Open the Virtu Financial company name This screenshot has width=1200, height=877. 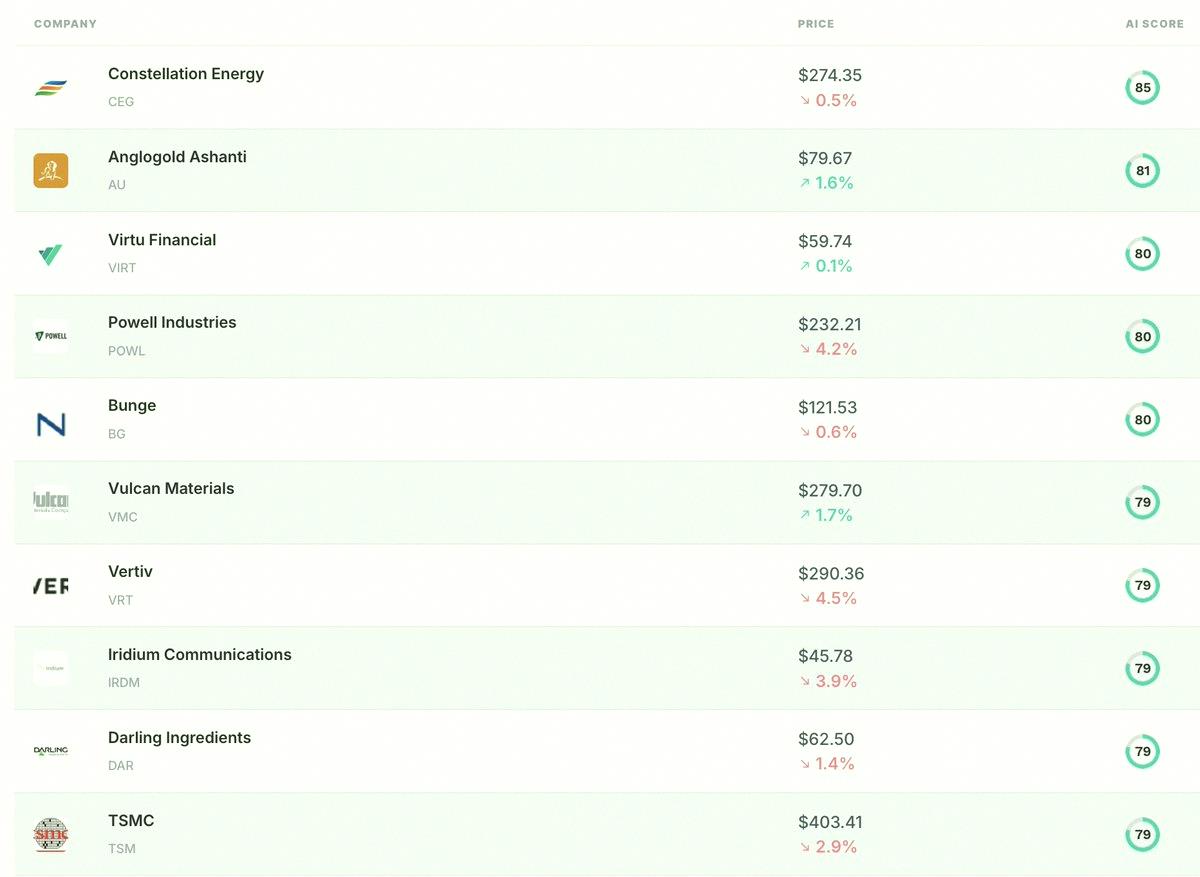tap(162, 240)
